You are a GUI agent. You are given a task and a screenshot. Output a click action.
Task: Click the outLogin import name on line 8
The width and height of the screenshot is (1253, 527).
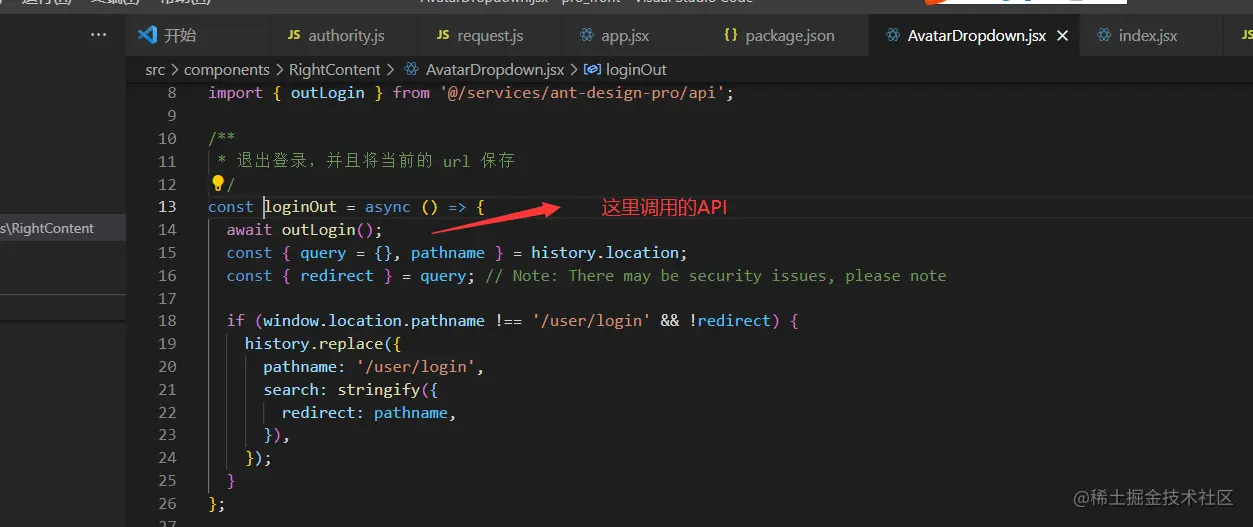[328, 93]
